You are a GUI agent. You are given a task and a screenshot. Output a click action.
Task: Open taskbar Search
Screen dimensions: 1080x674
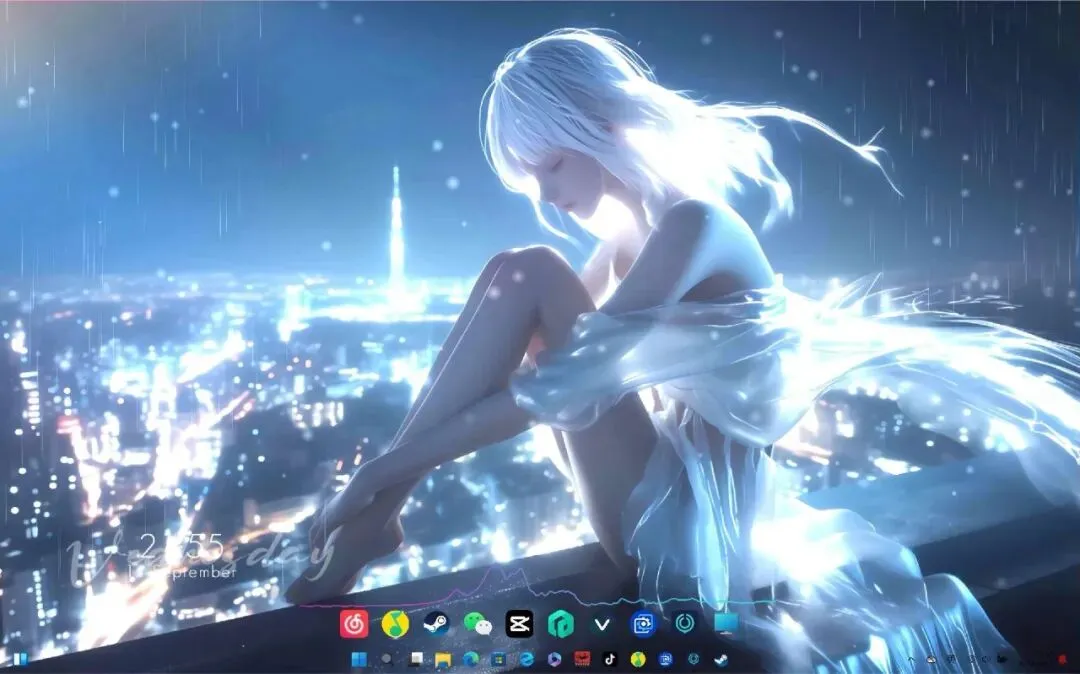387,660
